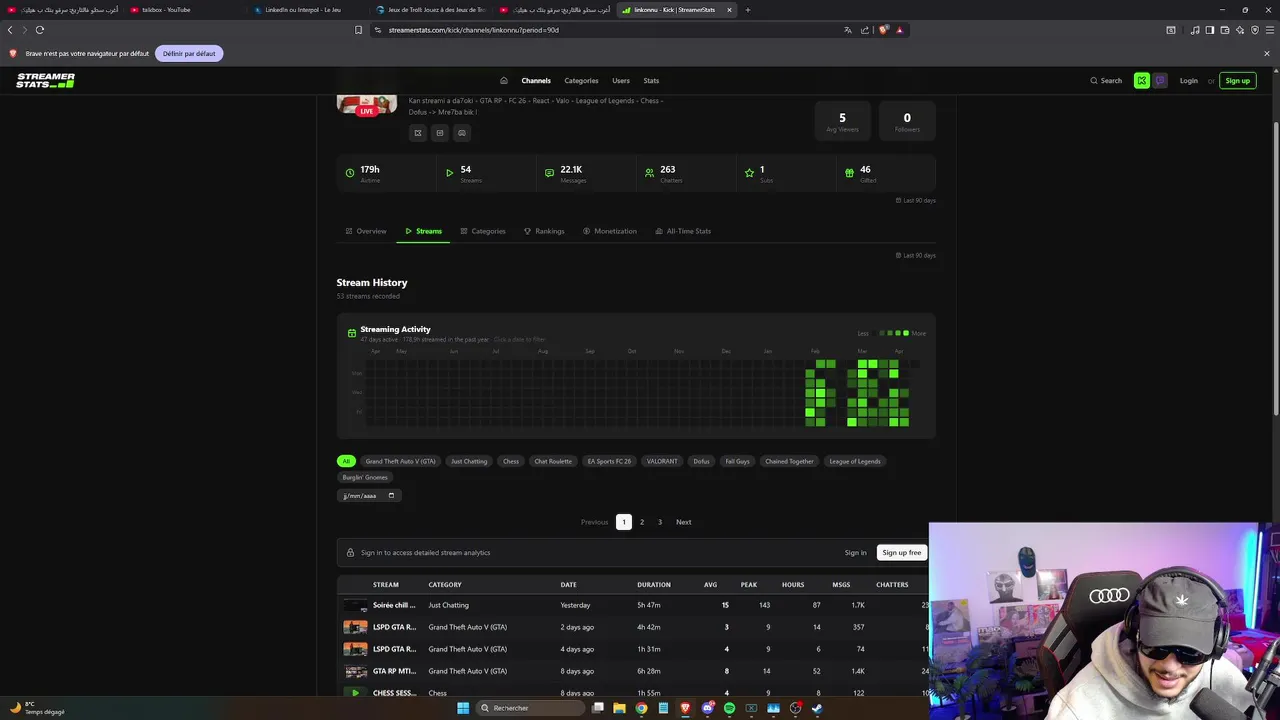Click the green Sign up header button

pyautogui.click(x=1238, y=81)
